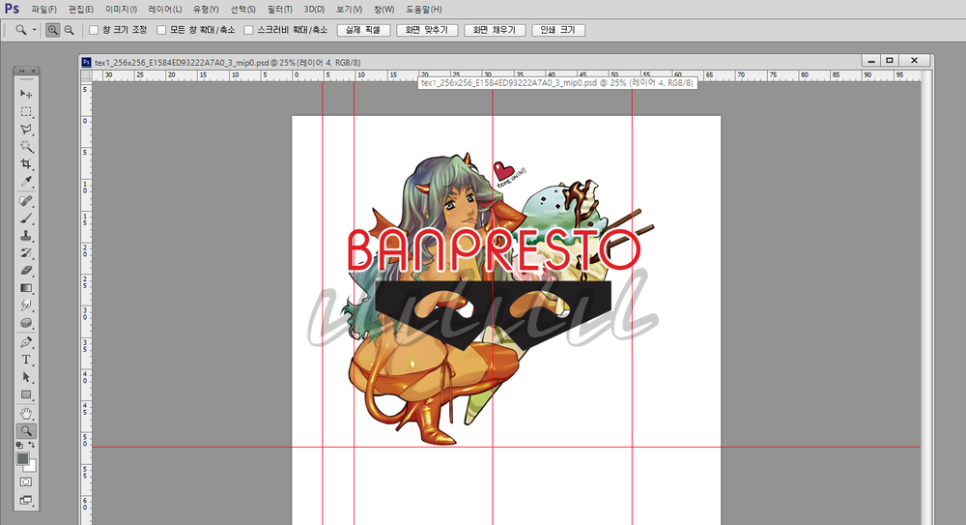
Task: Maximize the document window
Action: point(890,60)
